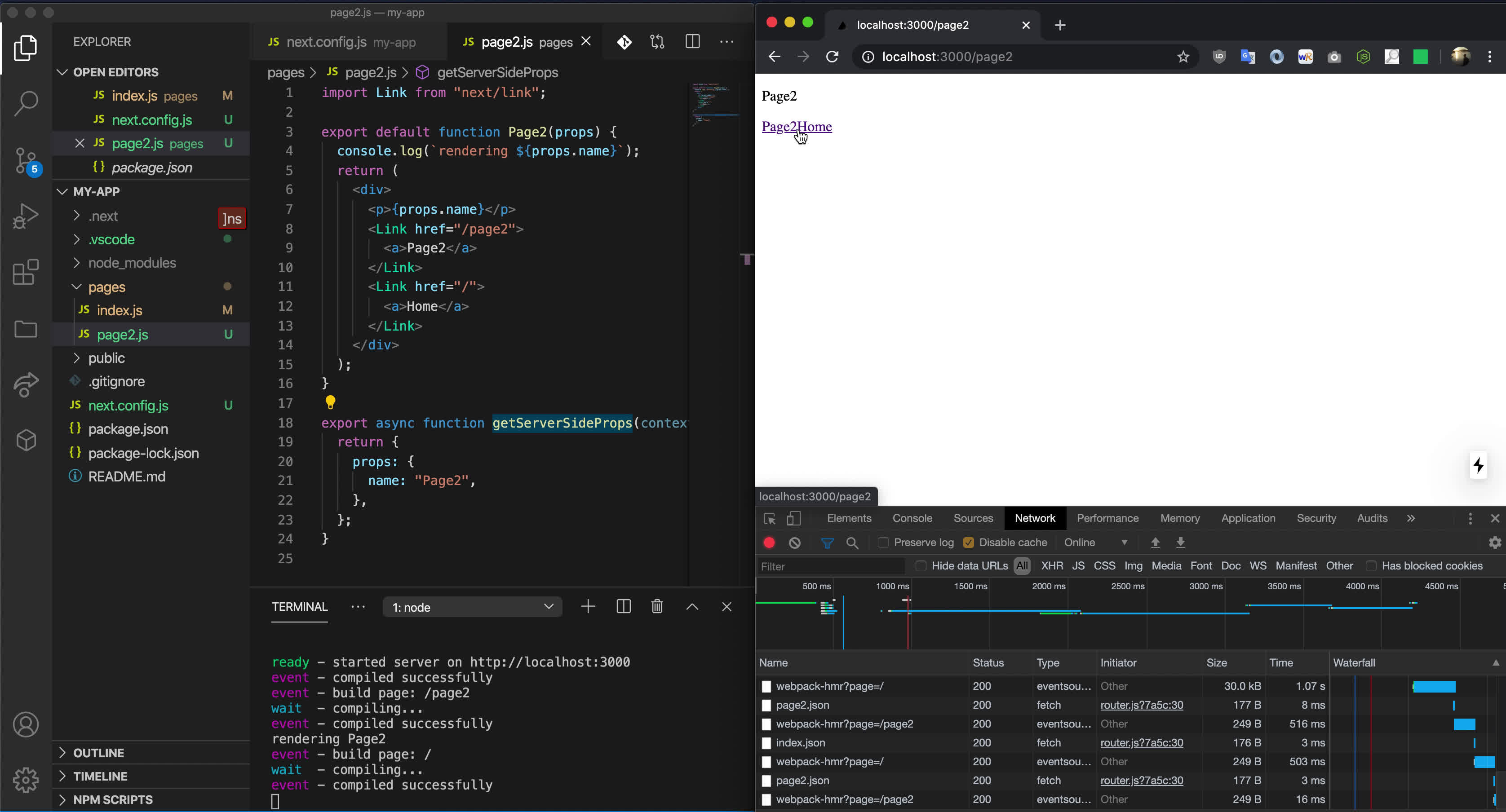Open index.js in the pages folder tree
The width and height of the screenshot is (1506, 812).
pyautogui.click(x=120, y=310)
